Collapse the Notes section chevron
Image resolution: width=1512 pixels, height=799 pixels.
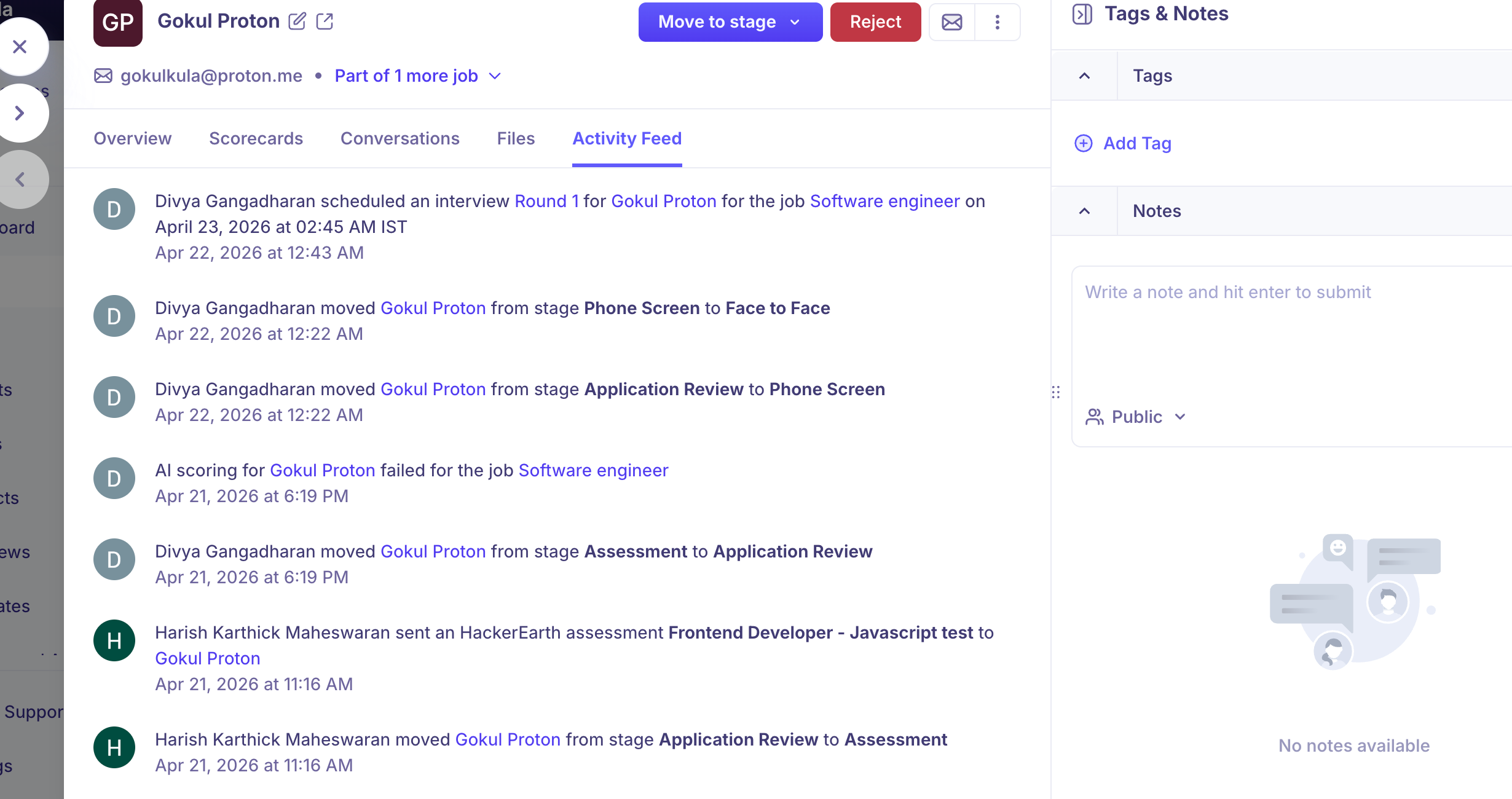click(x=1084, y=211)
